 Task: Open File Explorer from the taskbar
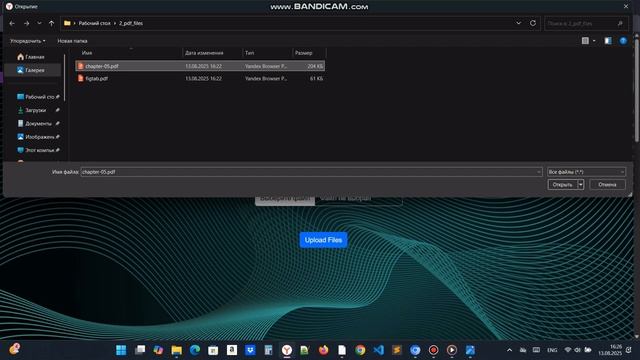tap(176, 350)
